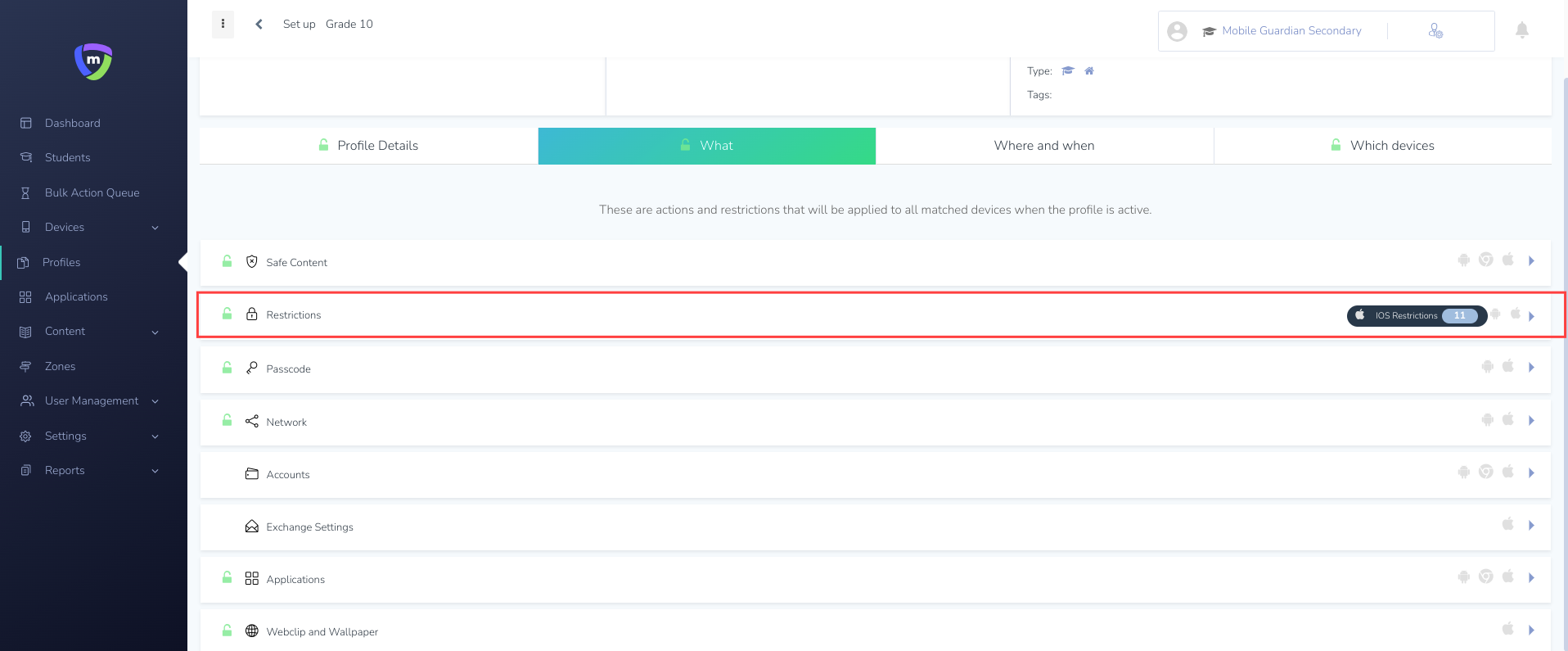Open Students from the sidebar

point(67,157)
